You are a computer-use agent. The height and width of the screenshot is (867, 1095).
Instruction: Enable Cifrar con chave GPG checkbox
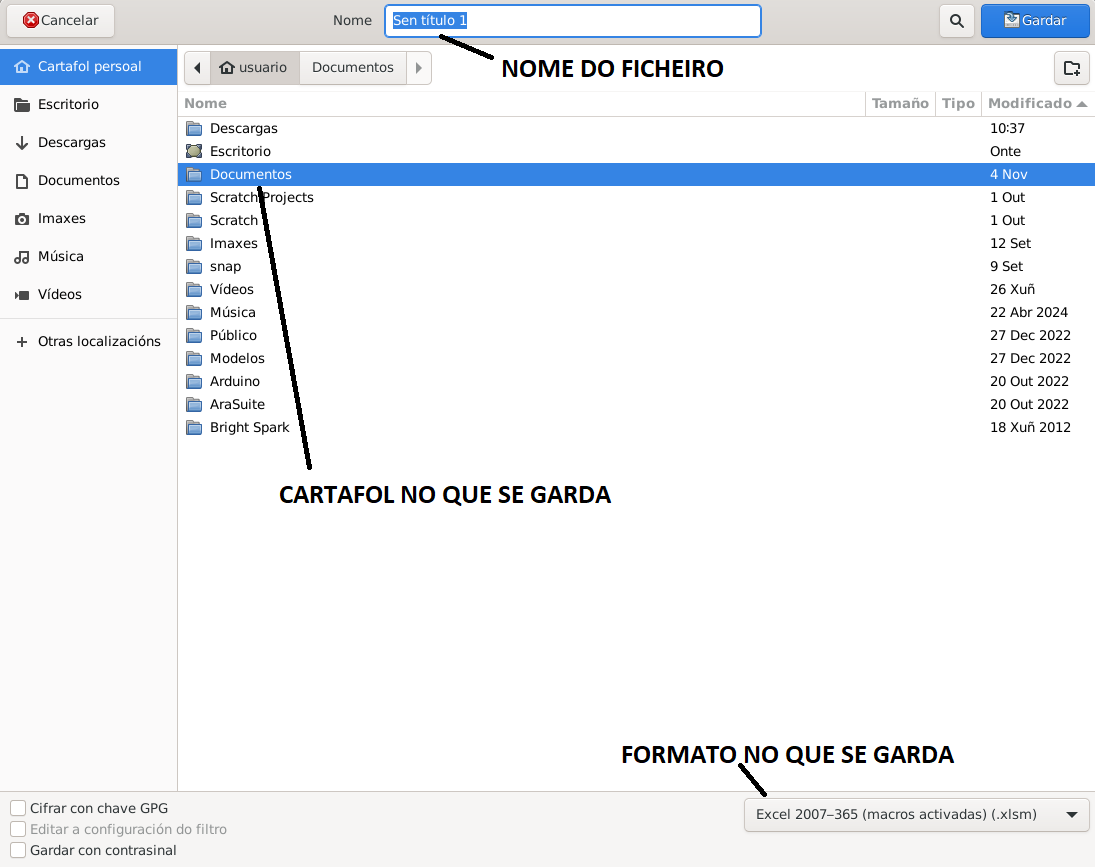(x=18, y=808)
